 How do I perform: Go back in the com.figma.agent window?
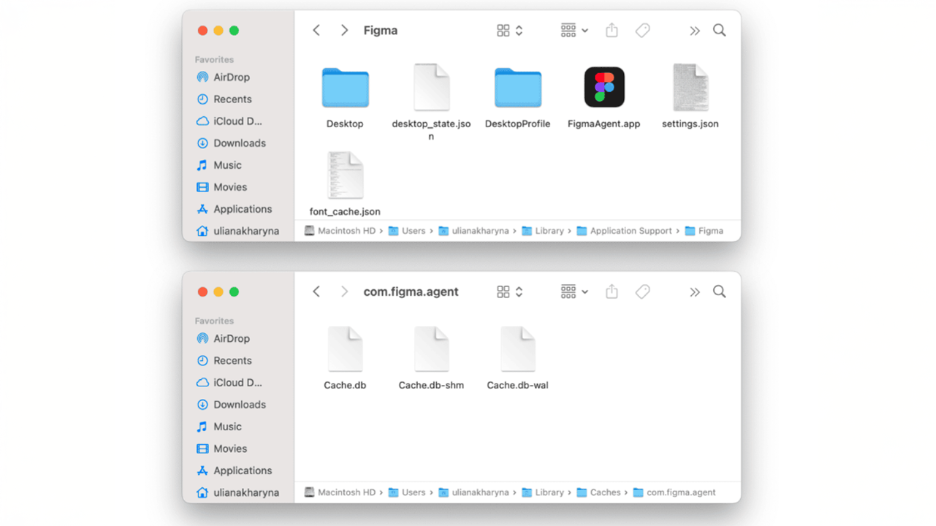pos(317,292)
